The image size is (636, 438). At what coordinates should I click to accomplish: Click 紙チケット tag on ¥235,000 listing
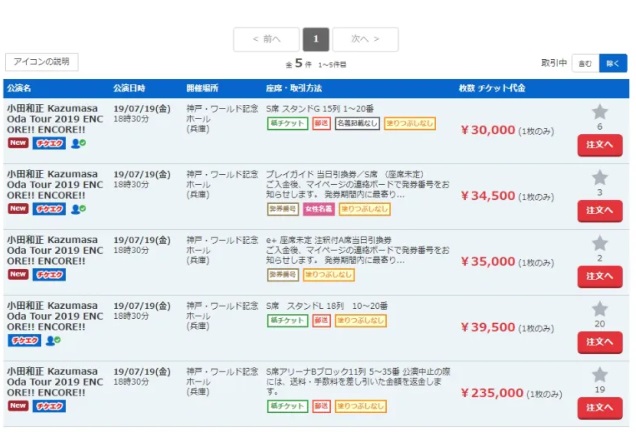click(288, 406)
